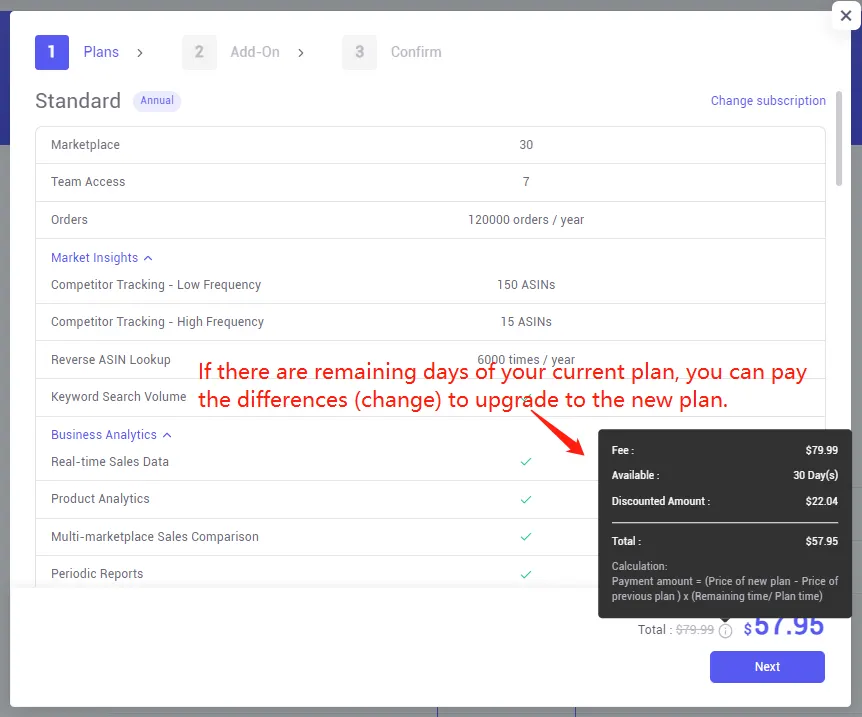862x717 pixels.
Task: Click the Annual plan badge
Action: (x=156, y=101)
